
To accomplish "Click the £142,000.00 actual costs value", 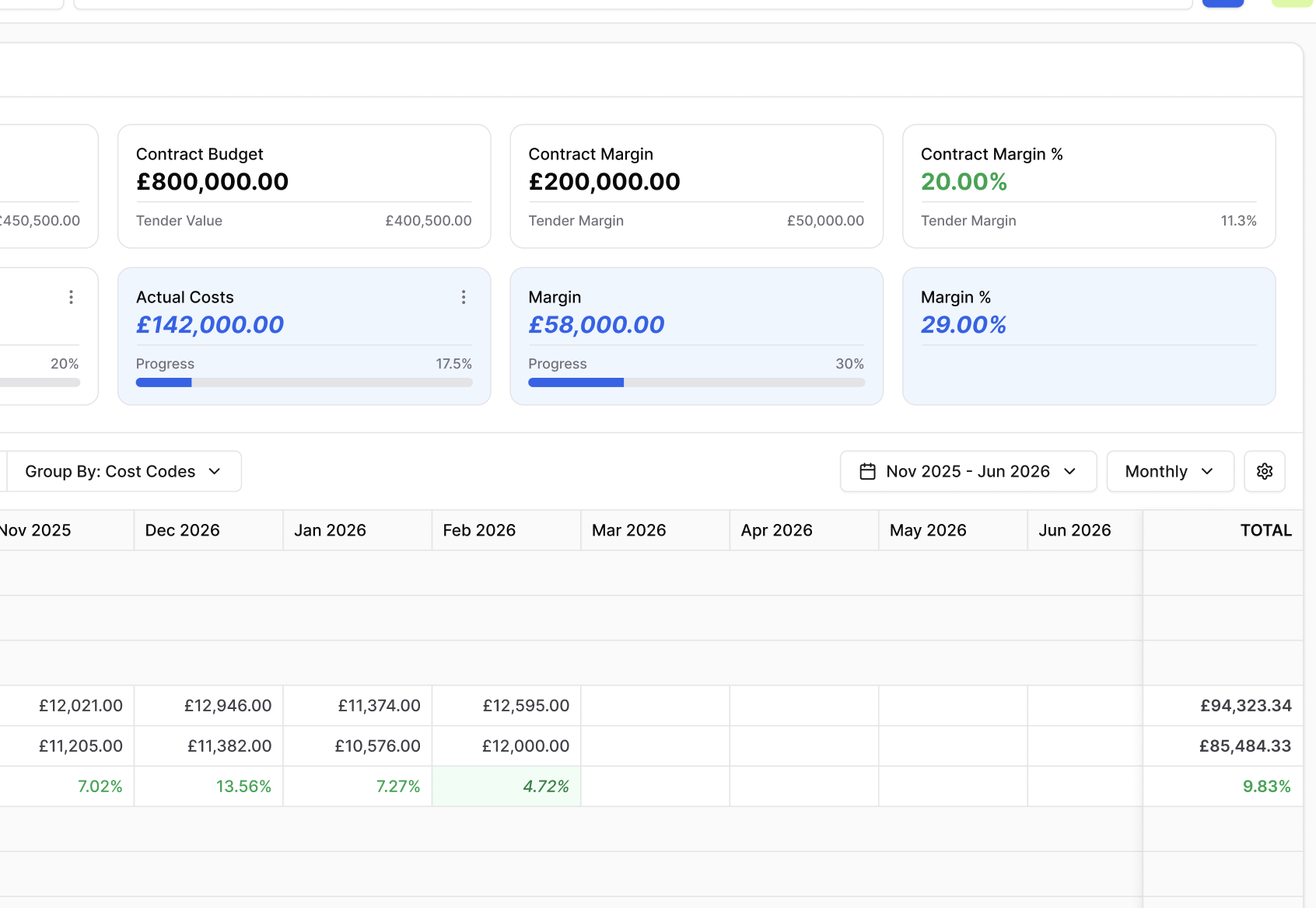I will click(210, 325).
